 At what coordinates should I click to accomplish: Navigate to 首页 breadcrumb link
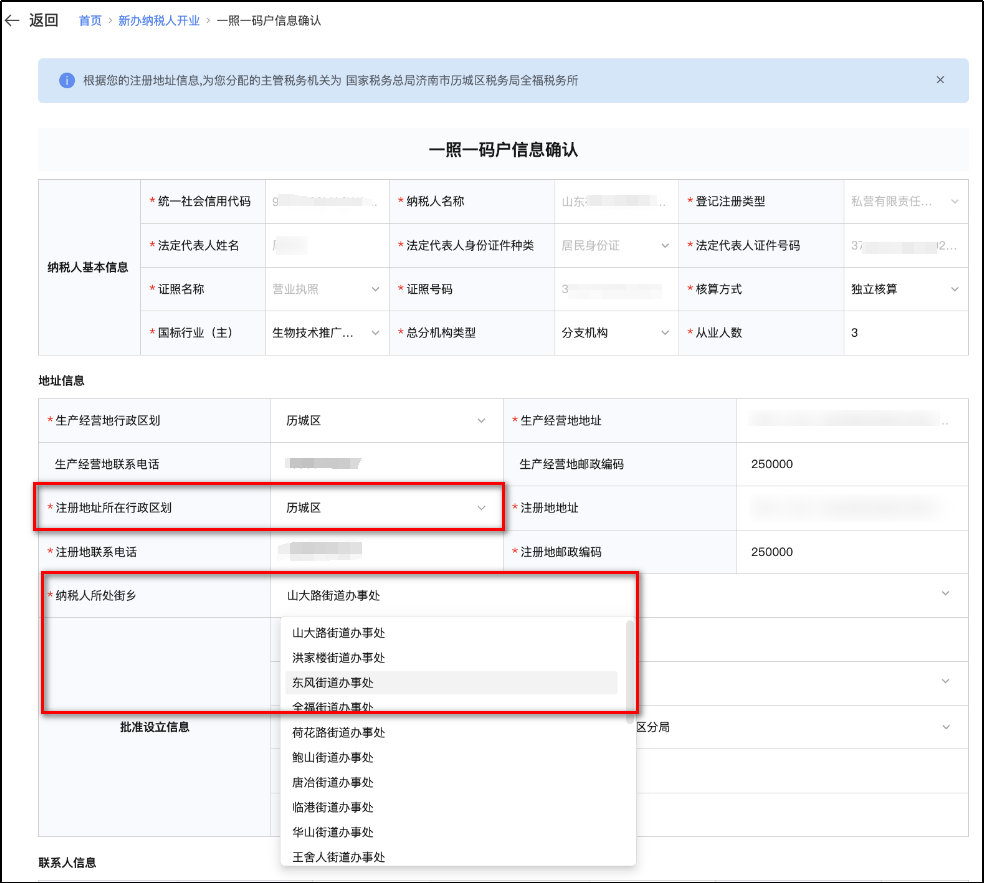coord(90,19)
